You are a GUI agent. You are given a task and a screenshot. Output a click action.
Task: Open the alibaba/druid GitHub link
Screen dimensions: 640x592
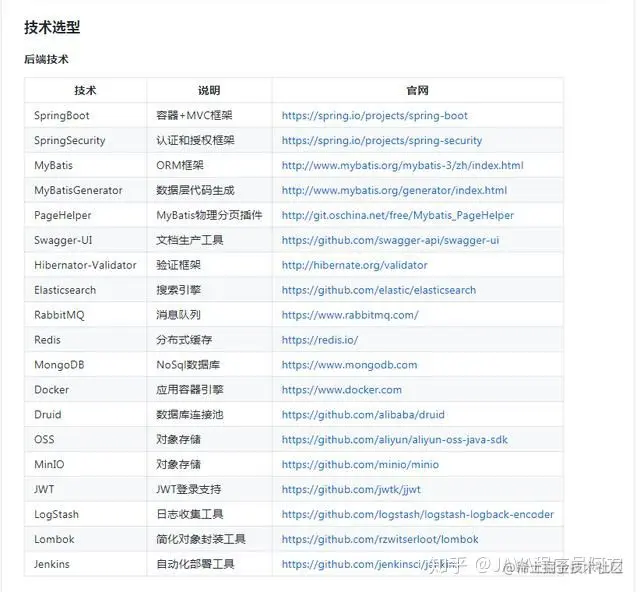[363, 414]
